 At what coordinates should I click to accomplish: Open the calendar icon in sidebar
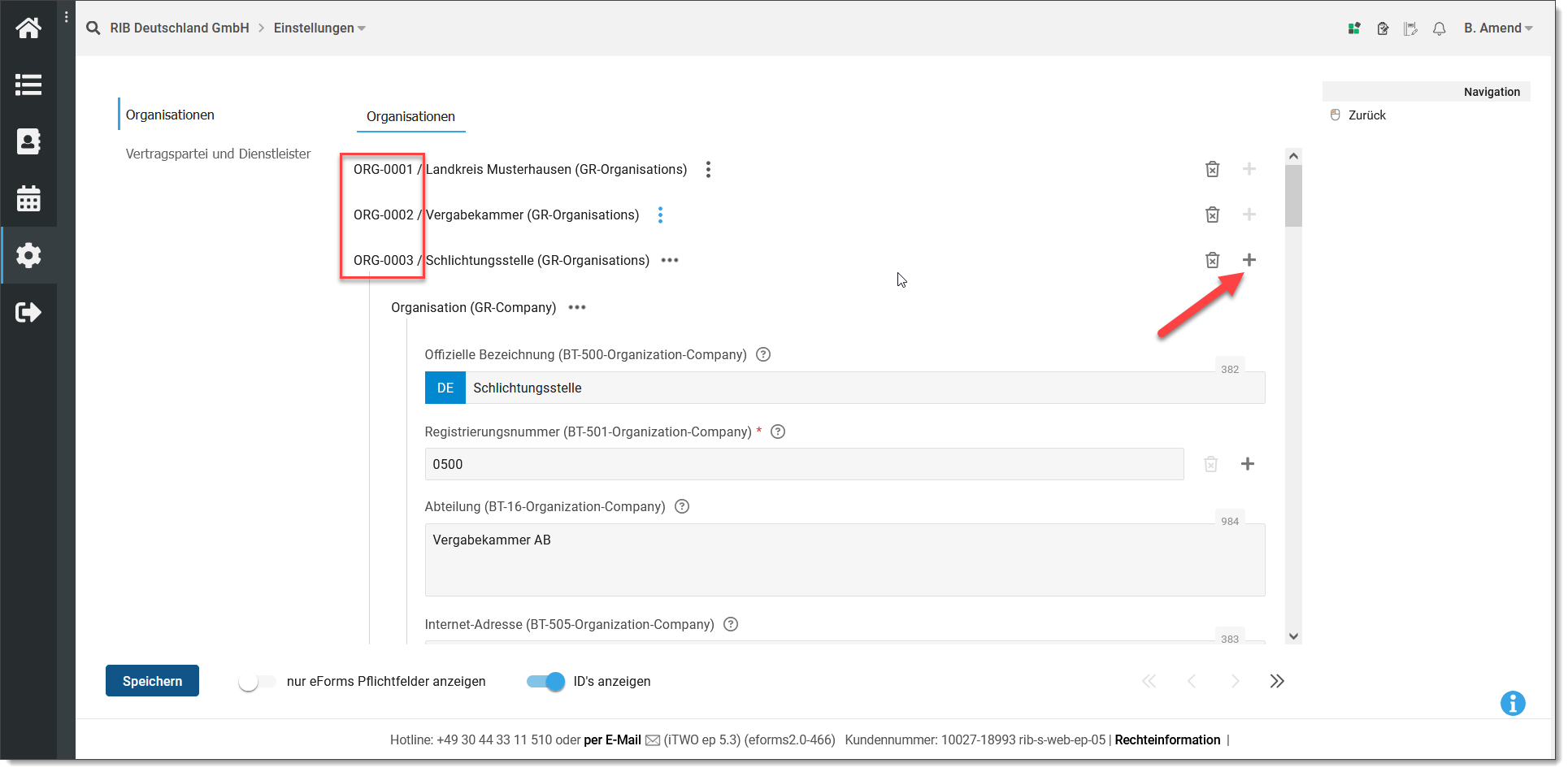pos(28,198)
